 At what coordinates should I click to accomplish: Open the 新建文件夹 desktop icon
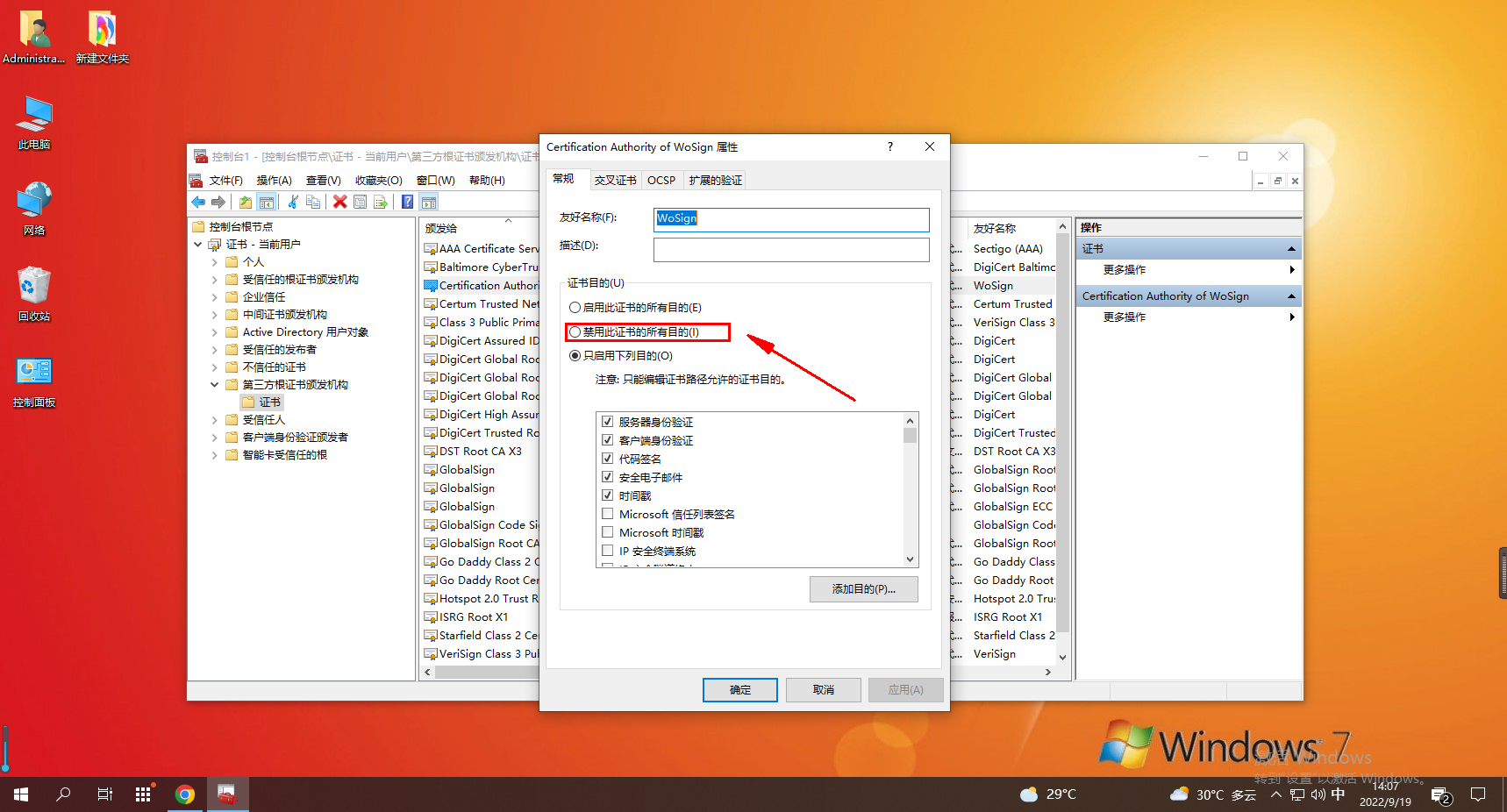pyautogui.click(x=102, y=38)
